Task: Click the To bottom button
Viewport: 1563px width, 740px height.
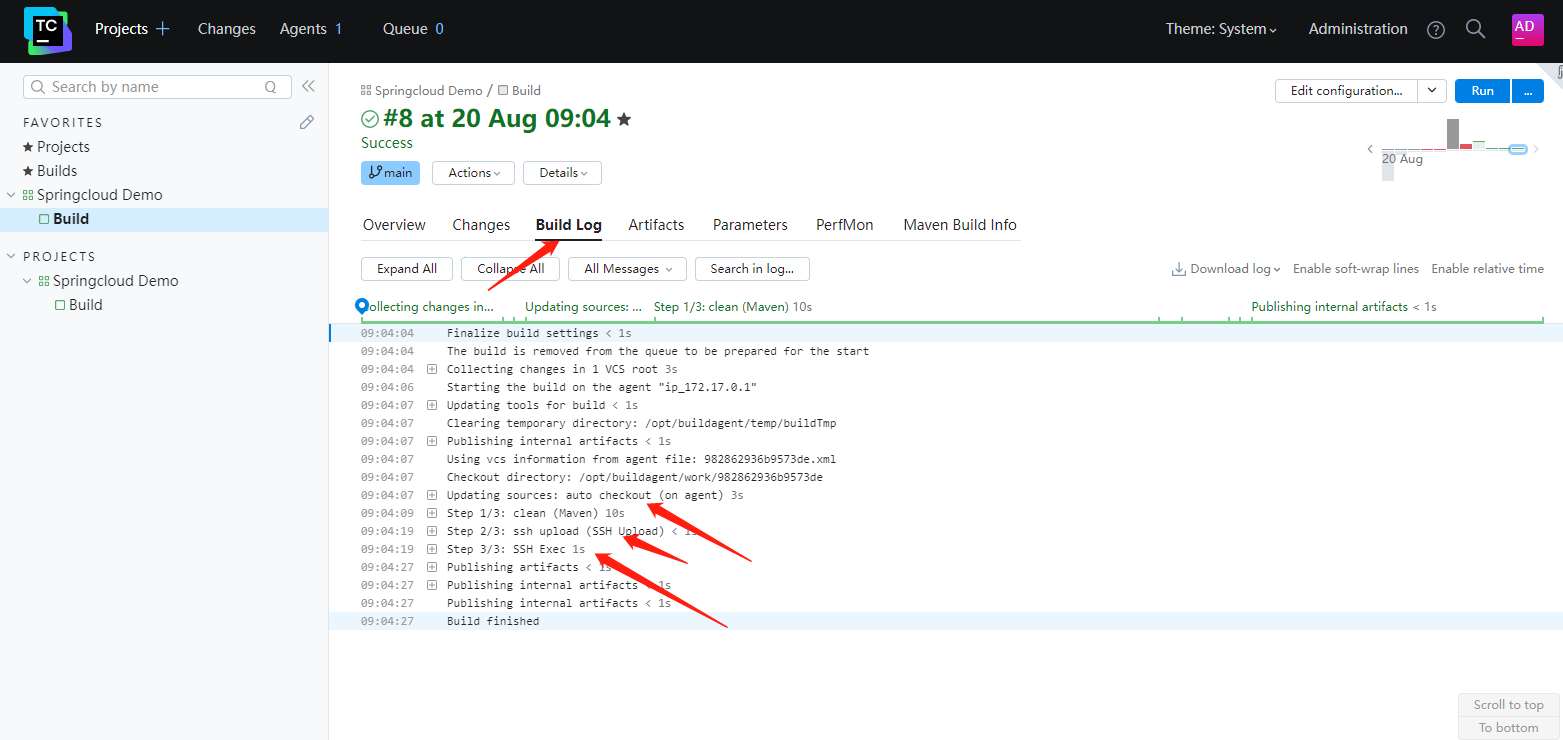Action: click(1509, 728)
